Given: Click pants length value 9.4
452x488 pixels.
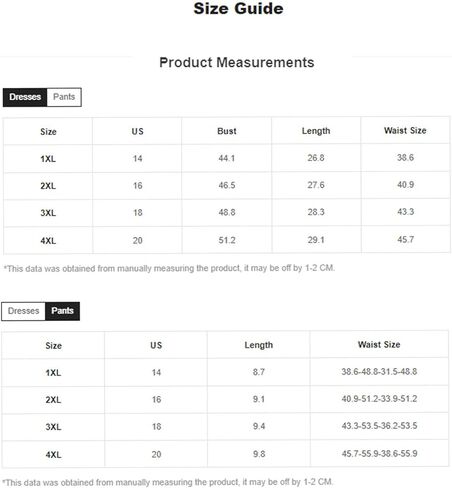Looking at the screenshot, I should (x=259, y=426).
